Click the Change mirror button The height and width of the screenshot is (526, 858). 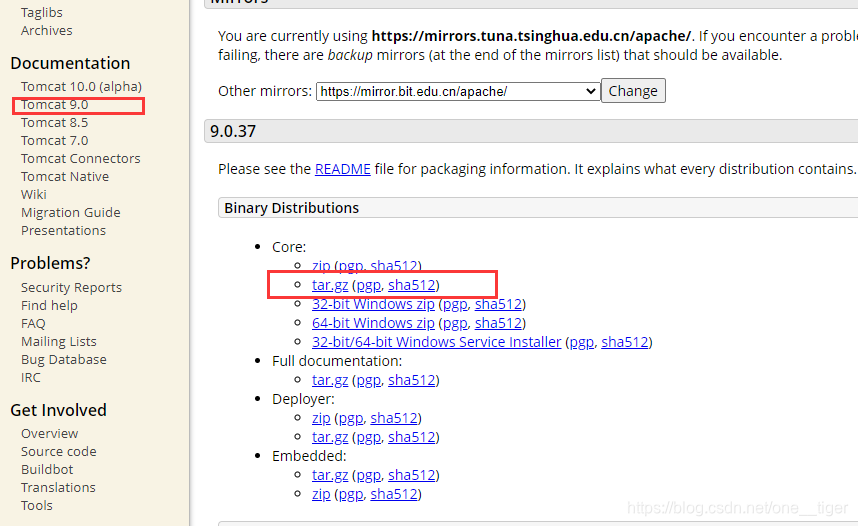tap(633, 91)
